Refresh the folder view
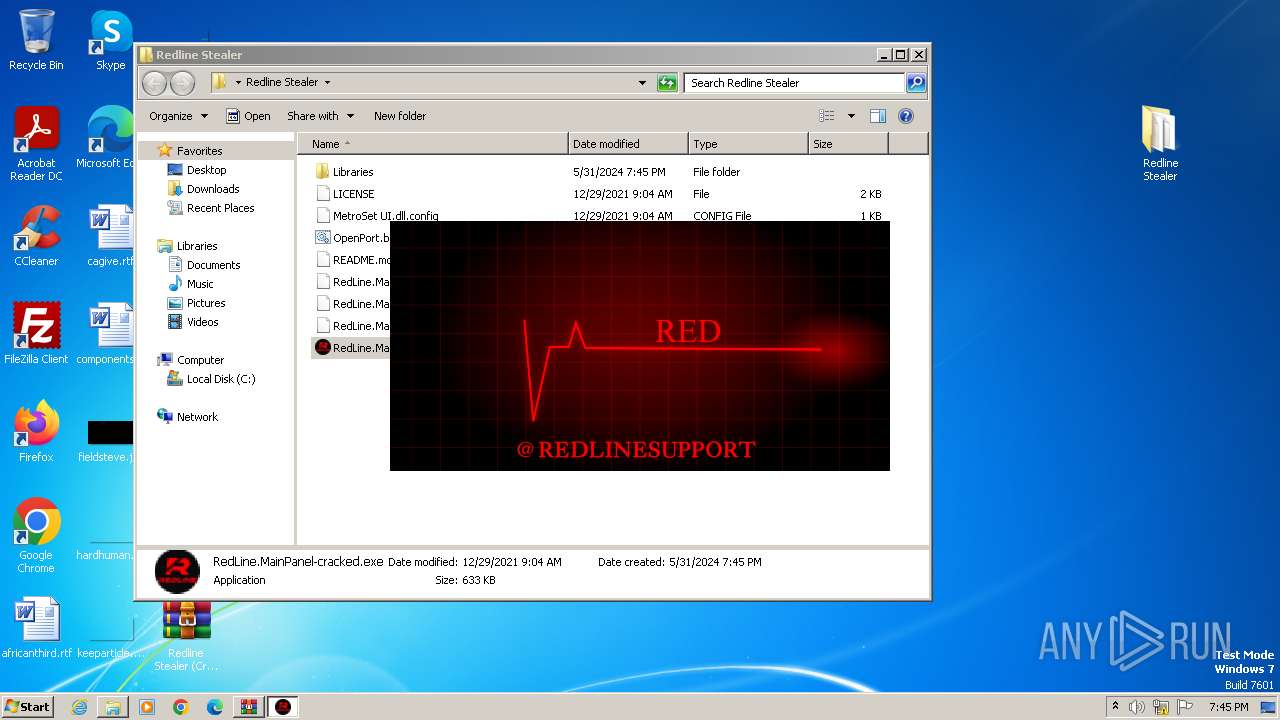Viewport: 1280px width, 720px height. [667, 83]
